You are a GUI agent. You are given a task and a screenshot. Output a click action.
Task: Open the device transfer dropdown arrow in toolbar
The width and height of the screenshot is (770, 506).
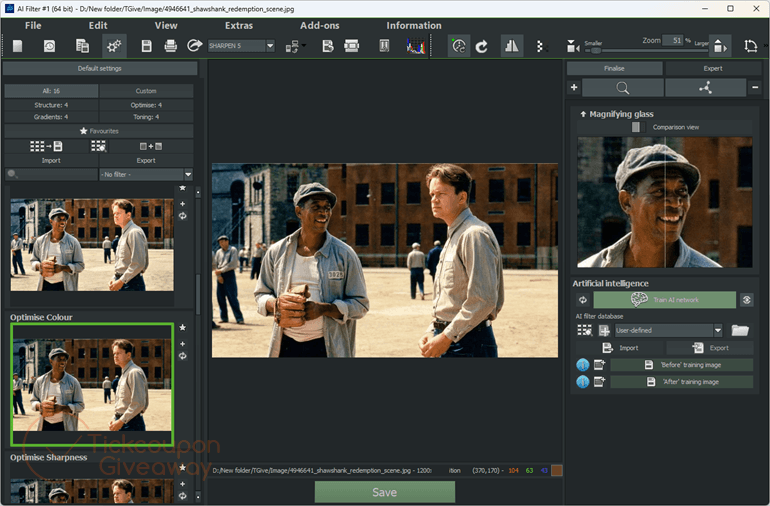[x=304, y=46]
